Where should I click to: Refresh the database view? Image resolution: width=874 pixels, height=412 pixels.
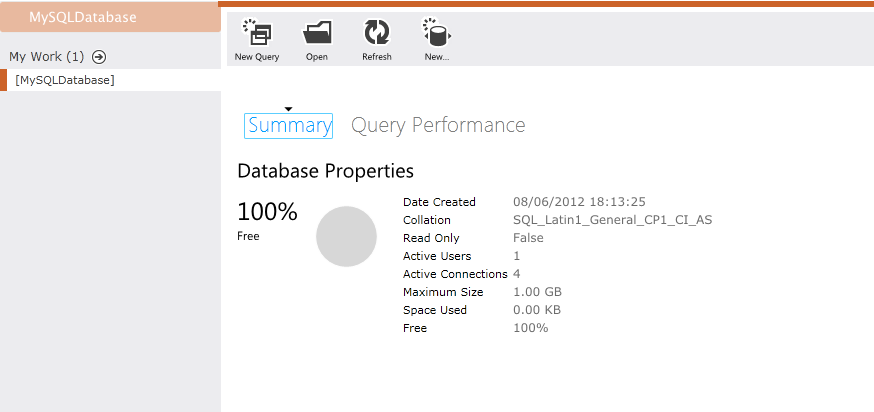376,35
